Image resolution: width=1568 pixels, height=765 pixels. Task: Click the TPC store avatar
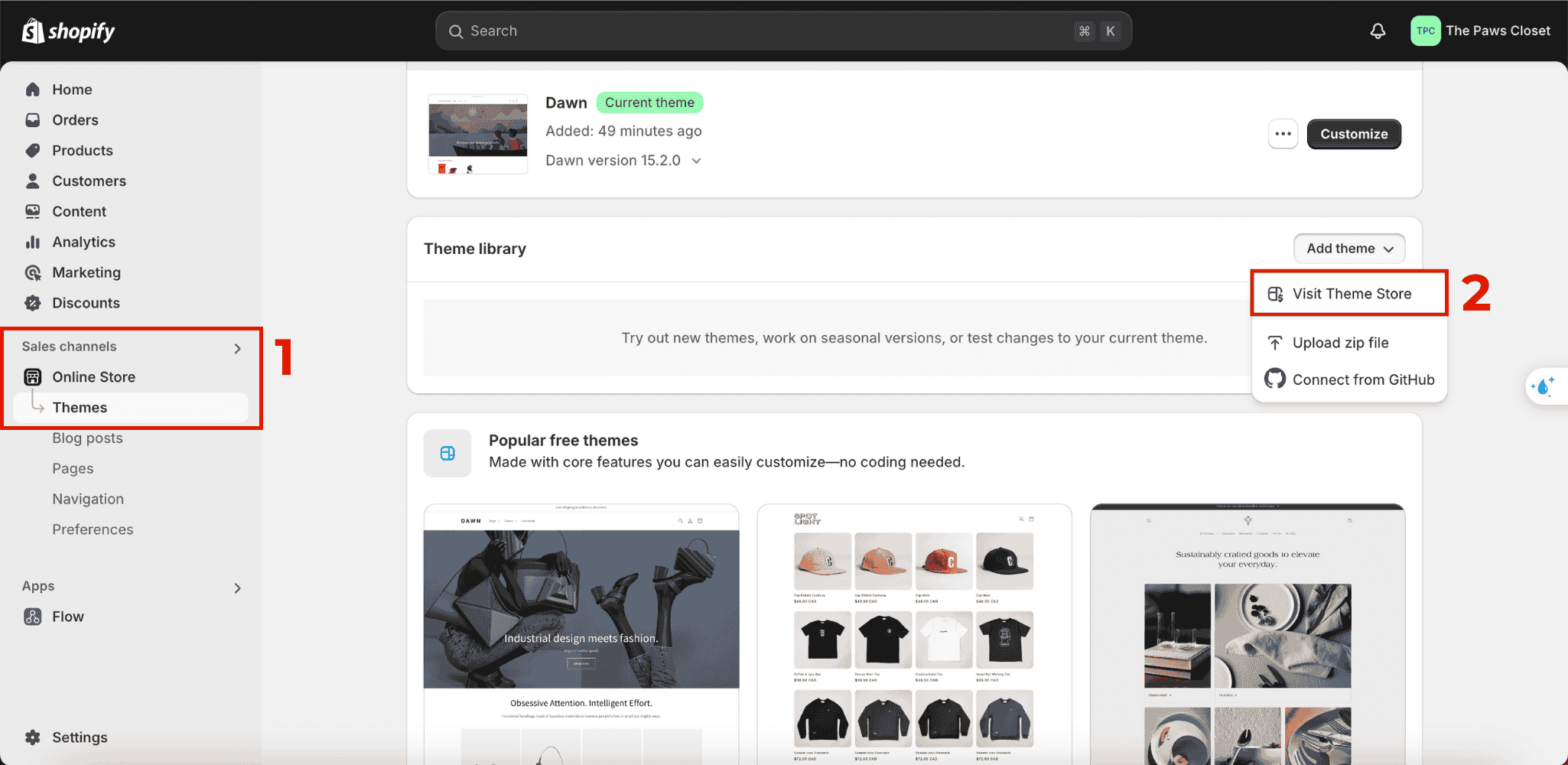[1425, 31]
